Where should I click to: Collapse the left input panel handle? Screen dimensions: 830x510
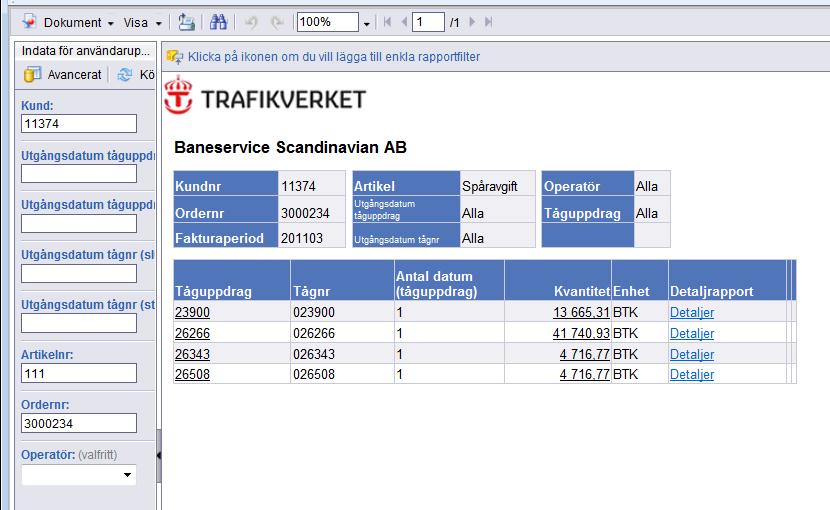coord(159,455)
